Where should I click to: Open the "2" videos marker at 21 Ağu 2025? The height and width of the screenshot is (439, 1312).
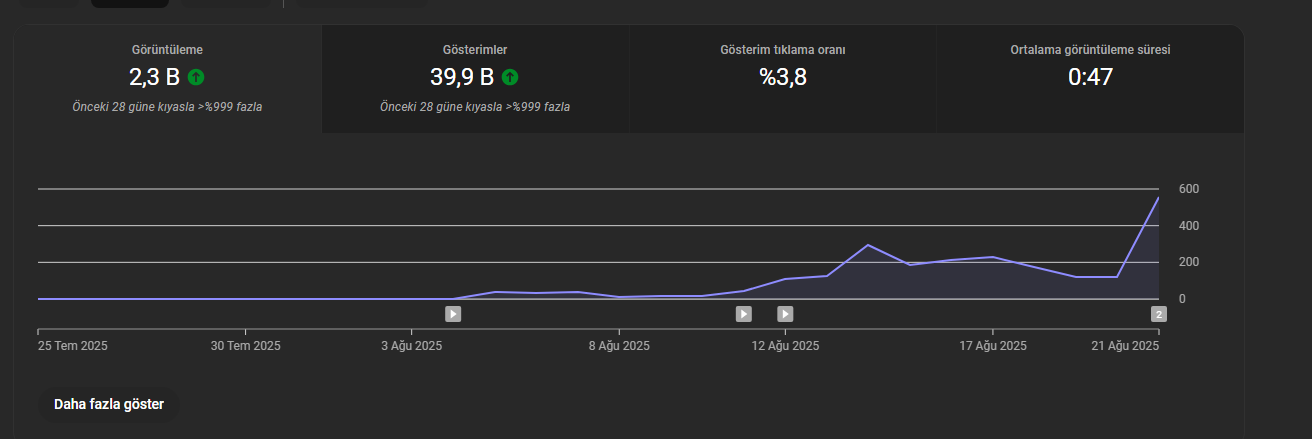[x=1159, y=314]
